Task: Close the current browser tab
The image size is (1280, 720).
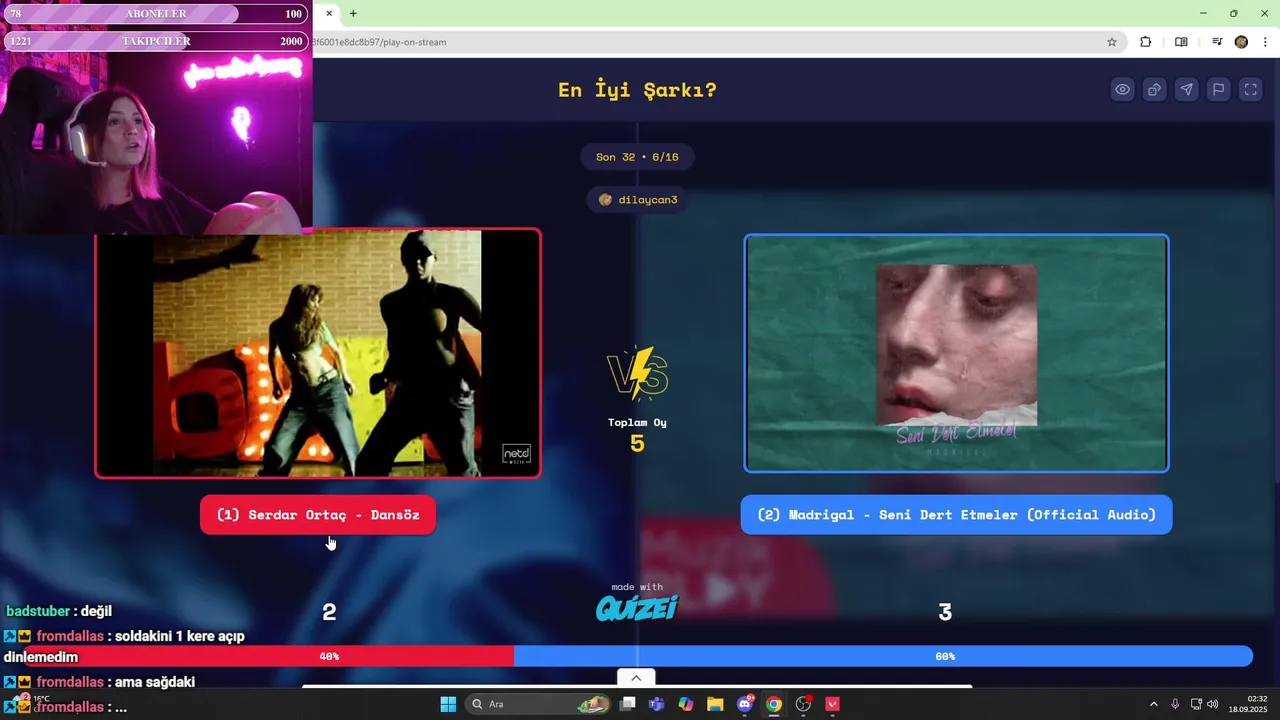Action: coord(329,13)
